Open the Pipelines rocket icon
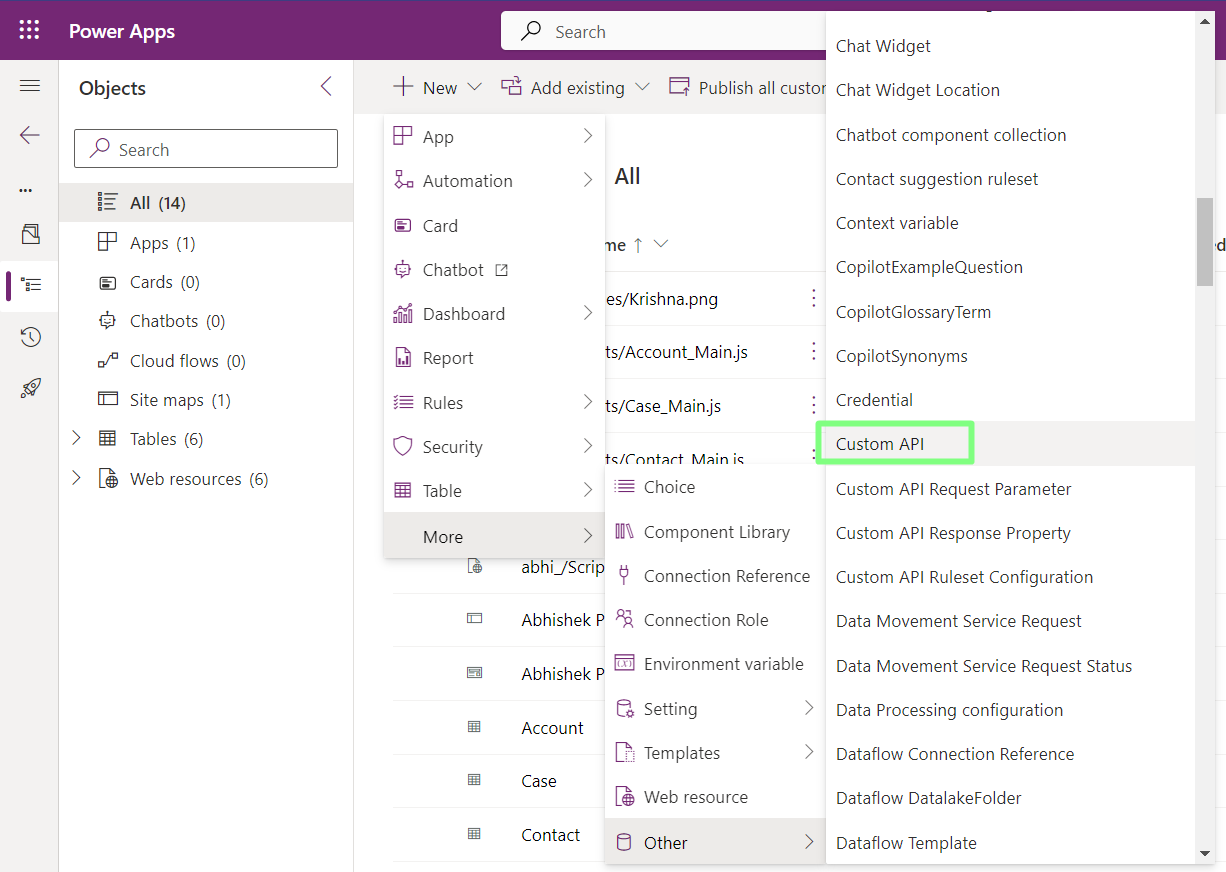 point(31,388)
